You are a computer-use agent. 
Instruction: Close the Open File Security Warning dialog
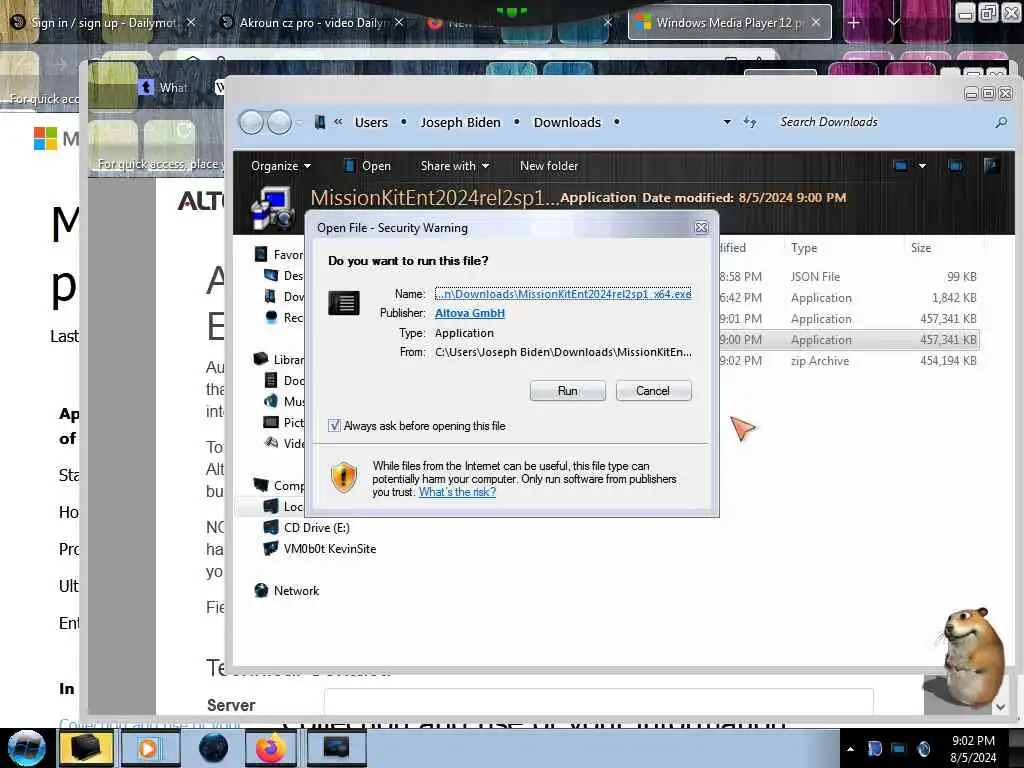[701, 227]
